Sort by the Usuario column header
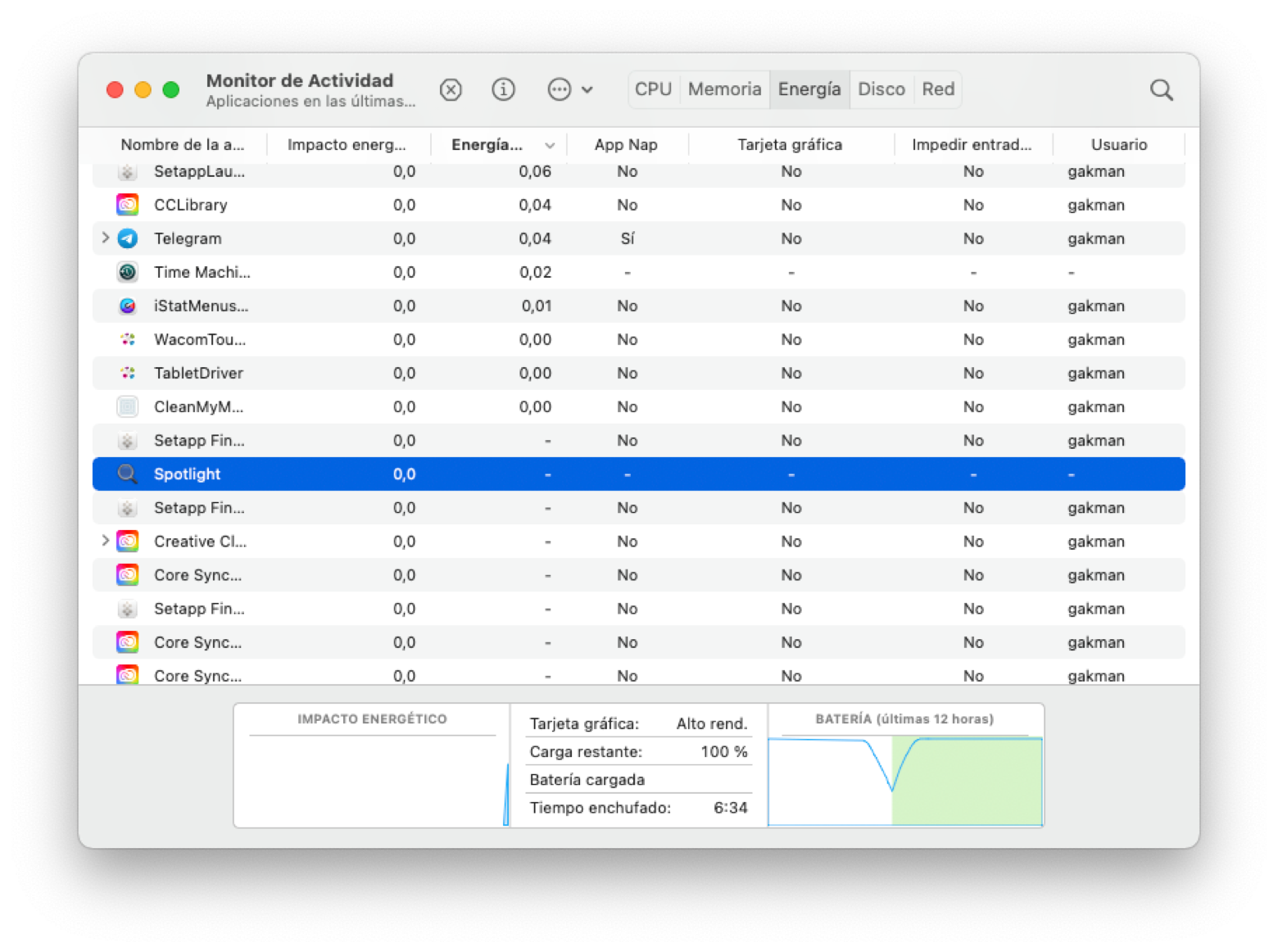 tap(1119, 145)
